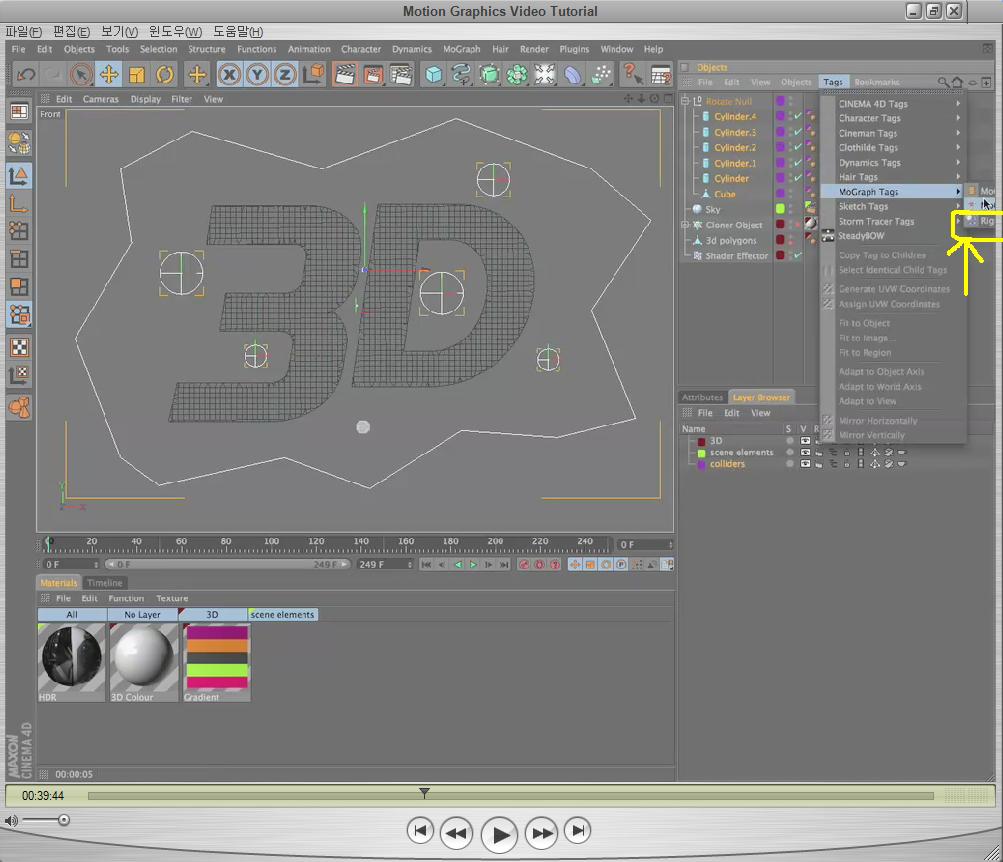Click the search magnifier in the Objects manager
This screenshot has height=862, width=1003.
point(943,82)
